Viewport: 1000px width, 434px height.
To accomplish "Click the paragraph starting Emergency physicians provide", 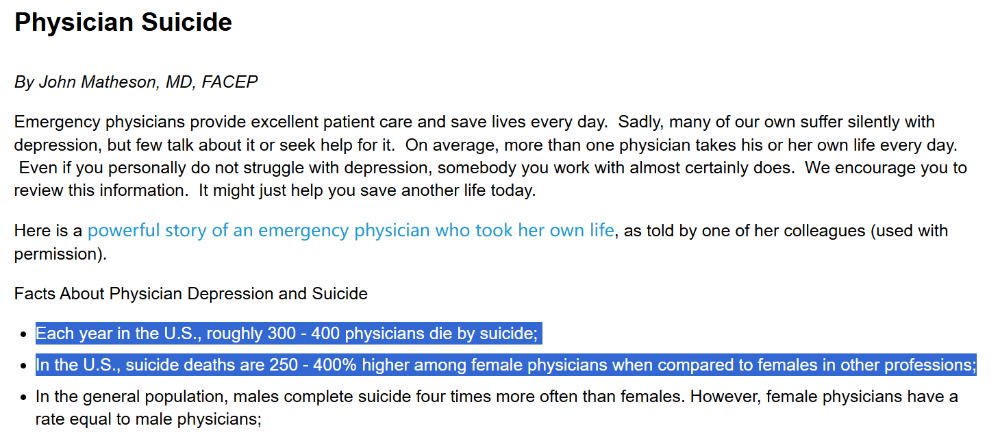I will coord(300,123).
